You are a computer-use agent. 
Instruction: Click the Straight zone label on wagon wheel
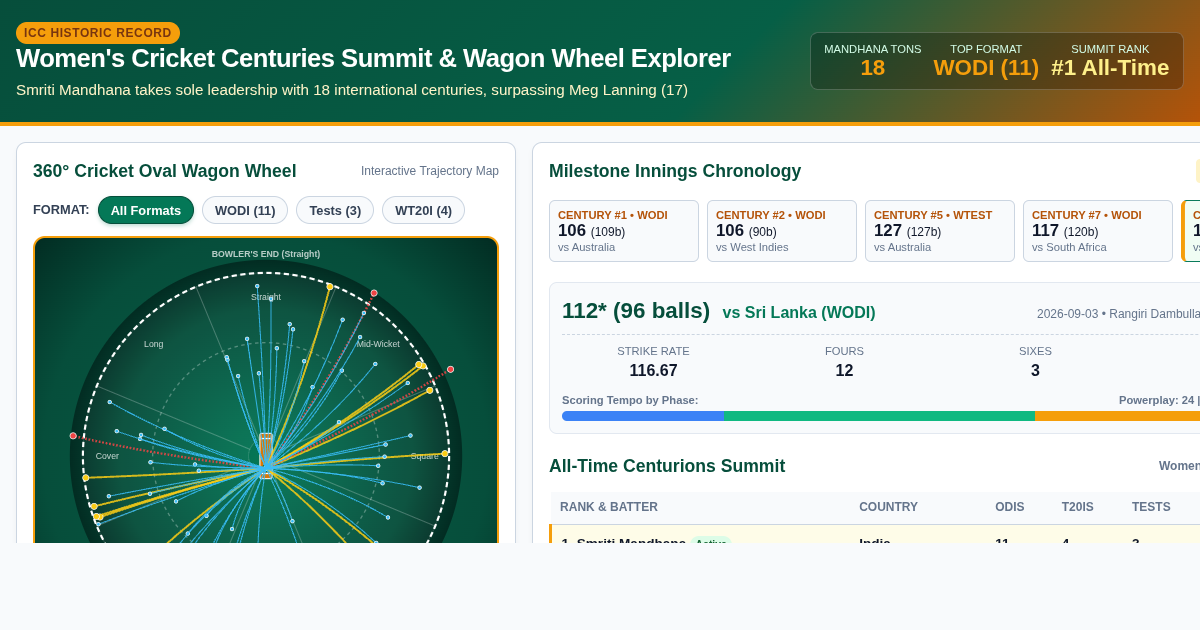click(x=266, y=297)
